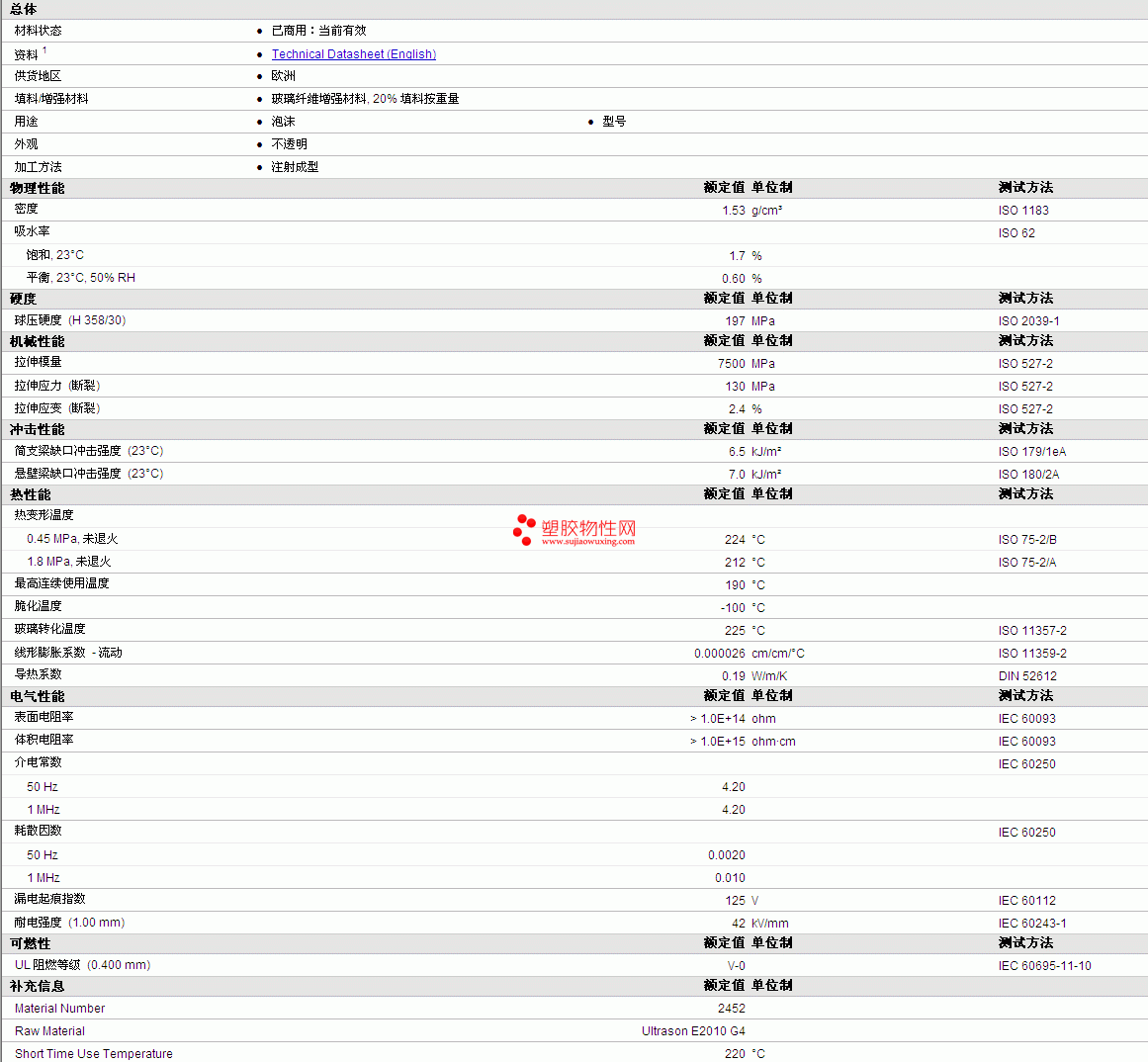Select the 球压硬度 (H 358/30) row label

pos(70,320)
